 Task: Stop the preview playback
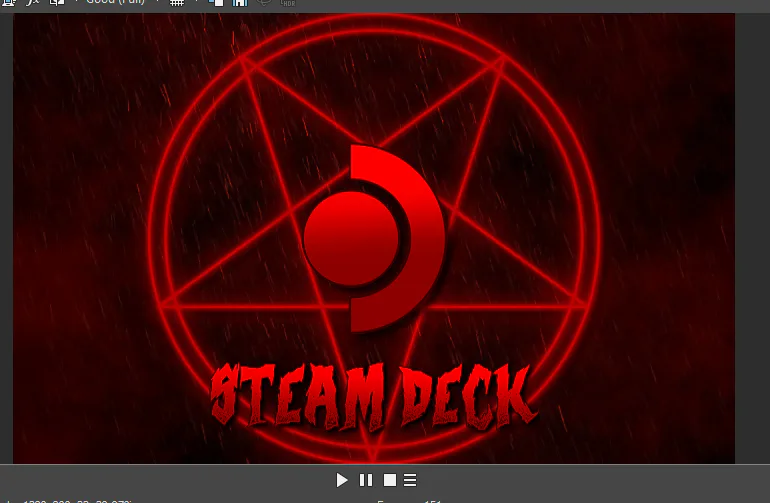point(390,480)
